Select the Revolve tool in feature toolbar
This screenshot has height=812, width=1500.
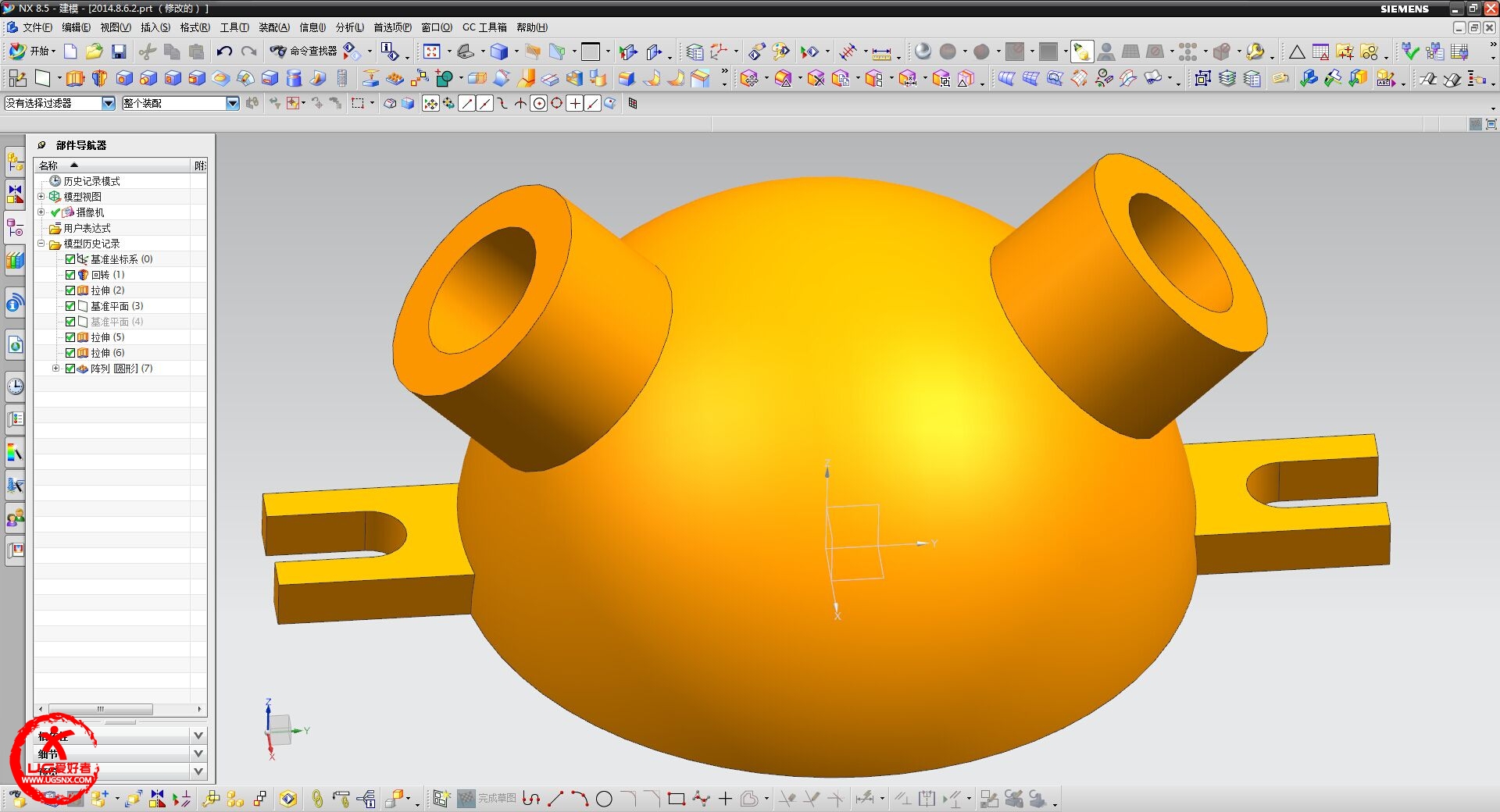99,78
